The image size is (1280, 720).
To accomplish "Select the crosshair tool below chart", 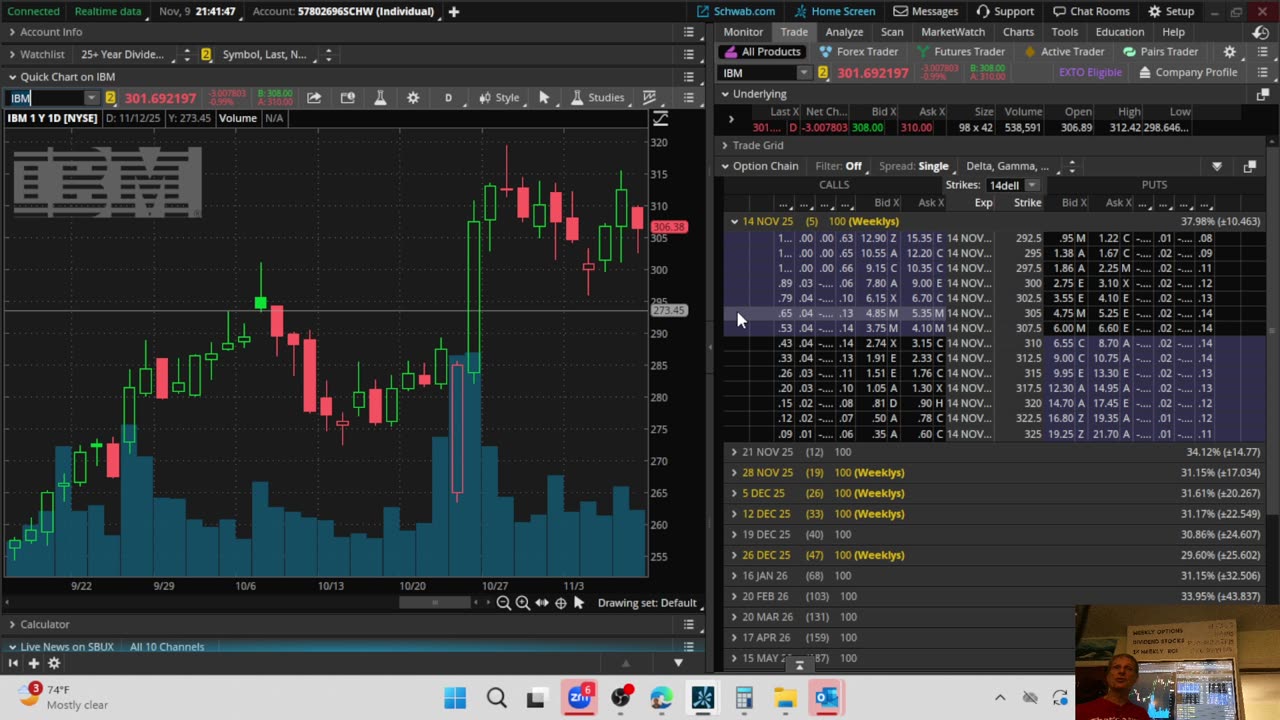I will pos(561,603).
